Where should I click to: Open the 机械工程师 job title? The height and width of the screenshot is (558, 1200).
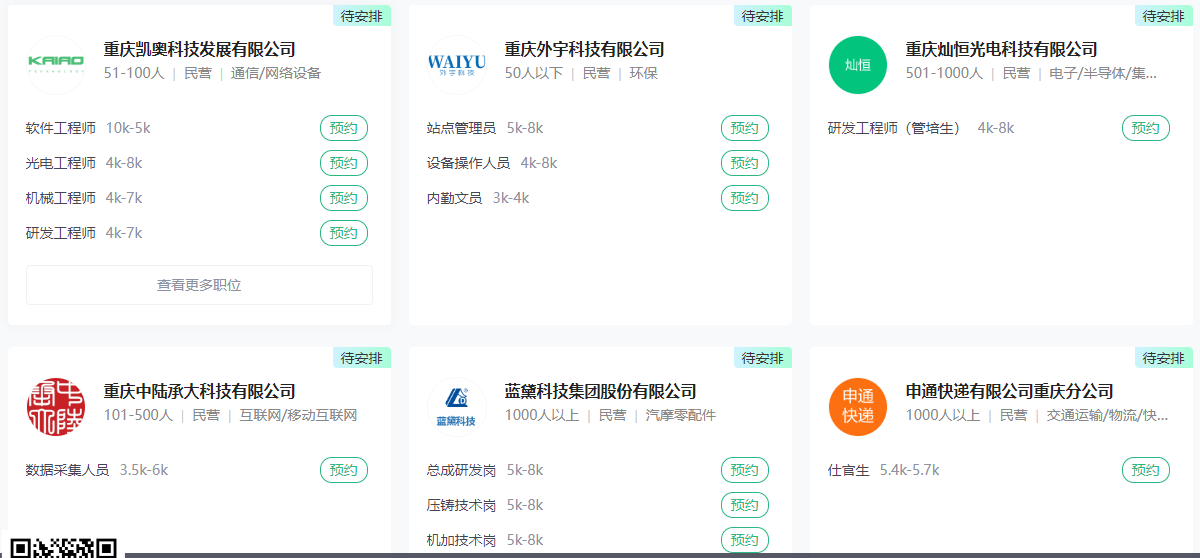tap(61, 198)
